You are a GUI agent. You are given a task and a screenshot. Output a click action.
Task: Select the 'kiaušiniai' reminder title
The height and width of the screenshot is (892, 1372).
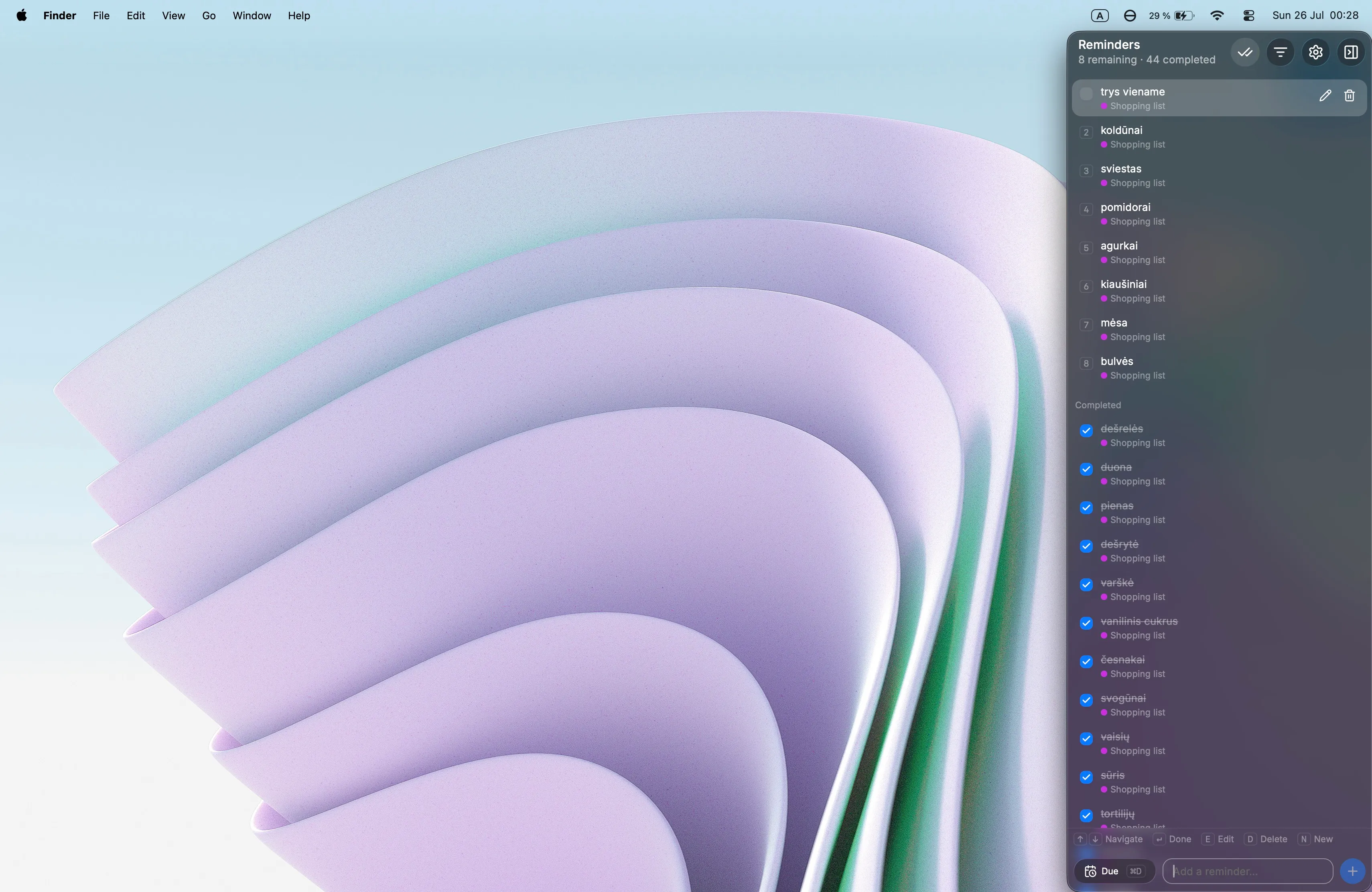pos(1123,285)
